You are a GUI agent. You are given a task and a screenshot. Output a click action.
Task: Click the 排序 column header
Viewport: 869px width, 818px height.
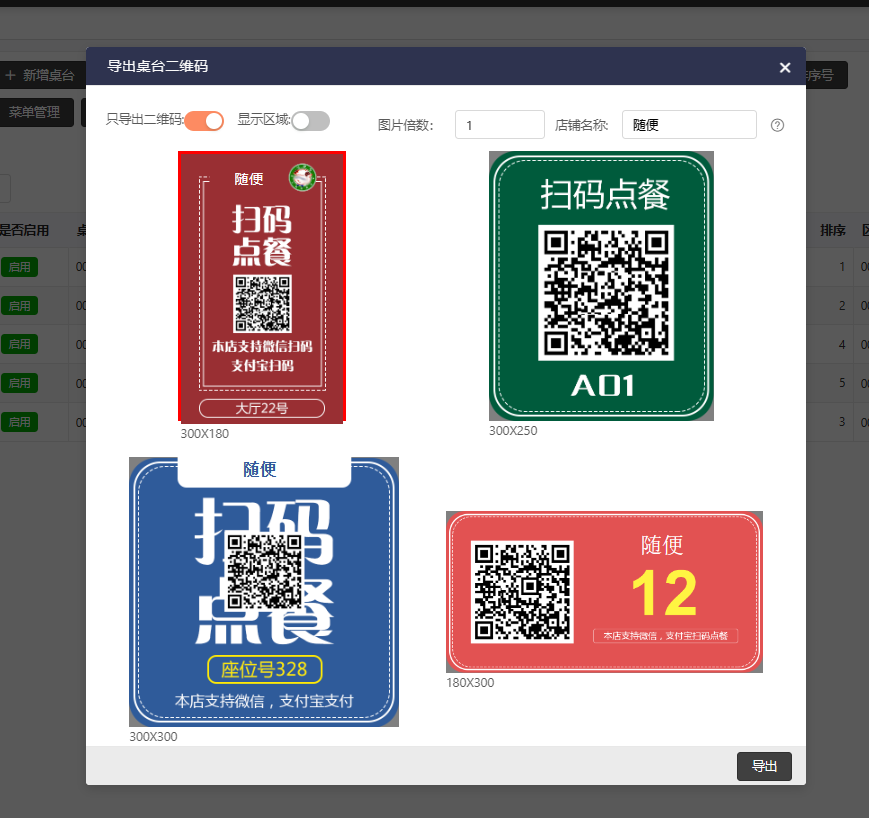tap(832, 230)
